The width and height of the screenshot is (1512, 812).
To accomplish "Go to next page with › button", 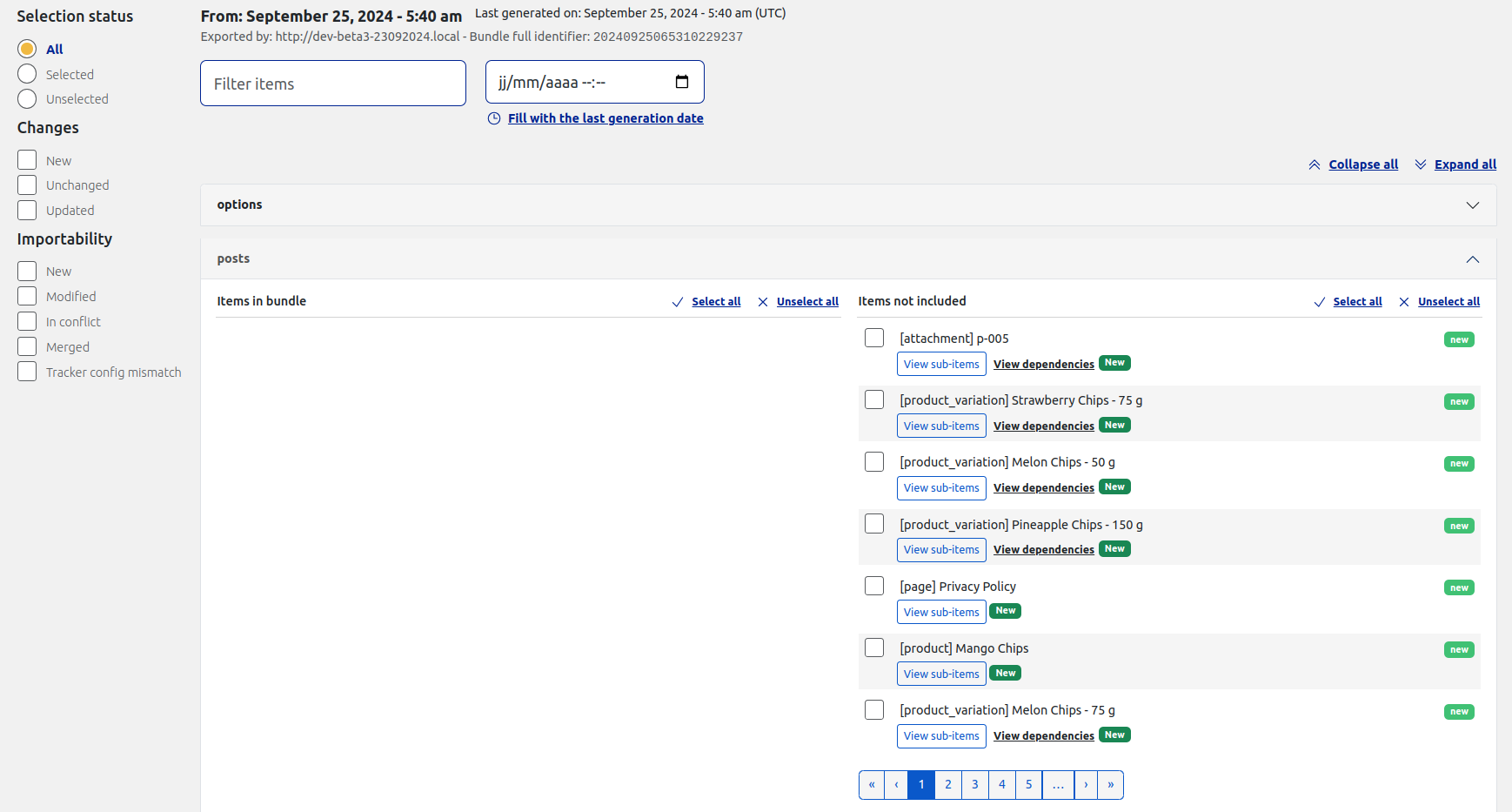I will pos(1086,784).
